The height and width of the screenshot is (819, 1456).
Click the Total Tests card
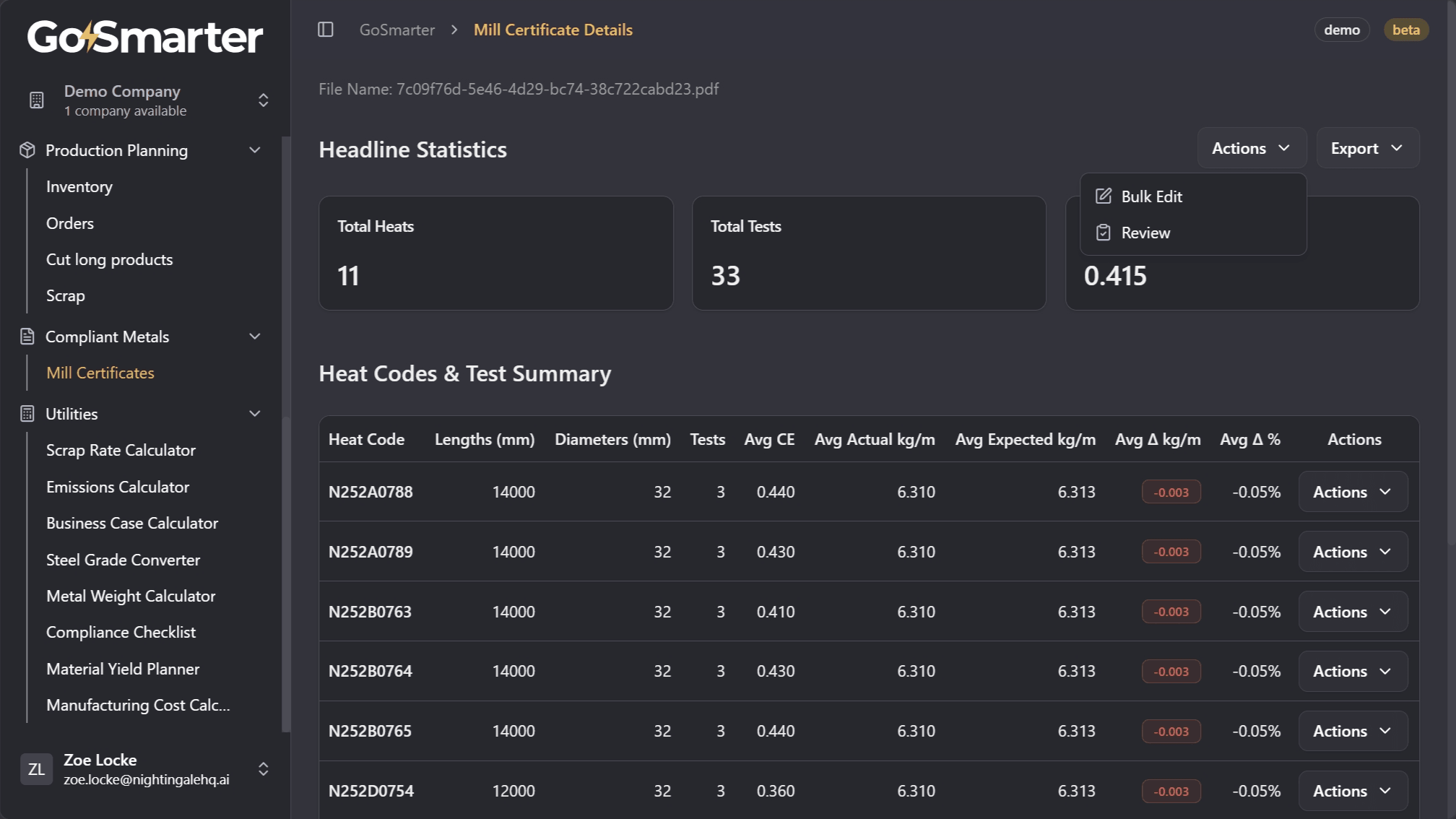click(x=869, y=253)
